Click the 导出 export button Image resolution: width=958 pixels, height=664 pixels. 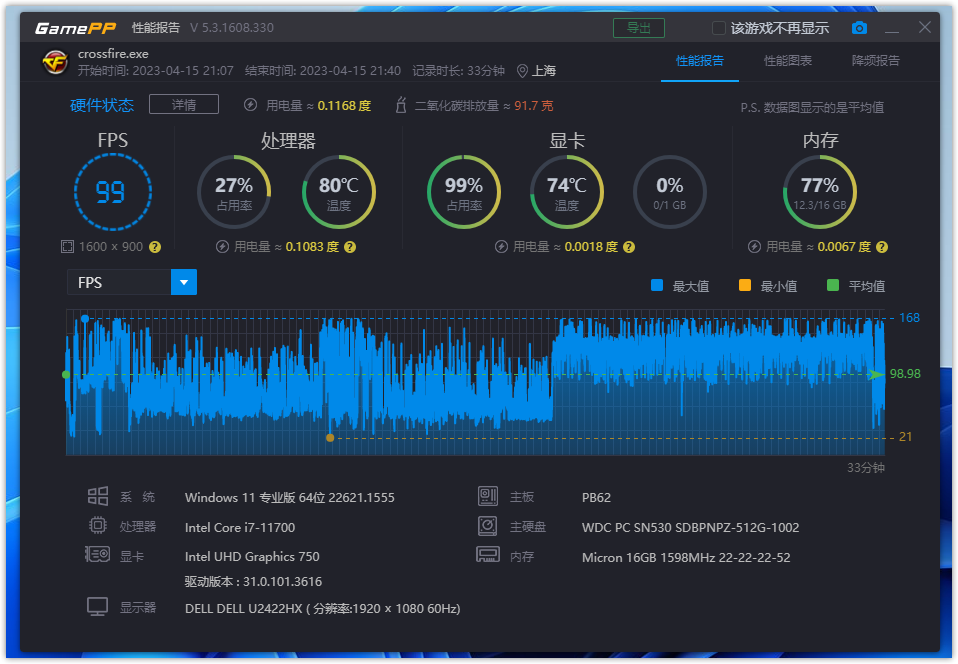639,28
